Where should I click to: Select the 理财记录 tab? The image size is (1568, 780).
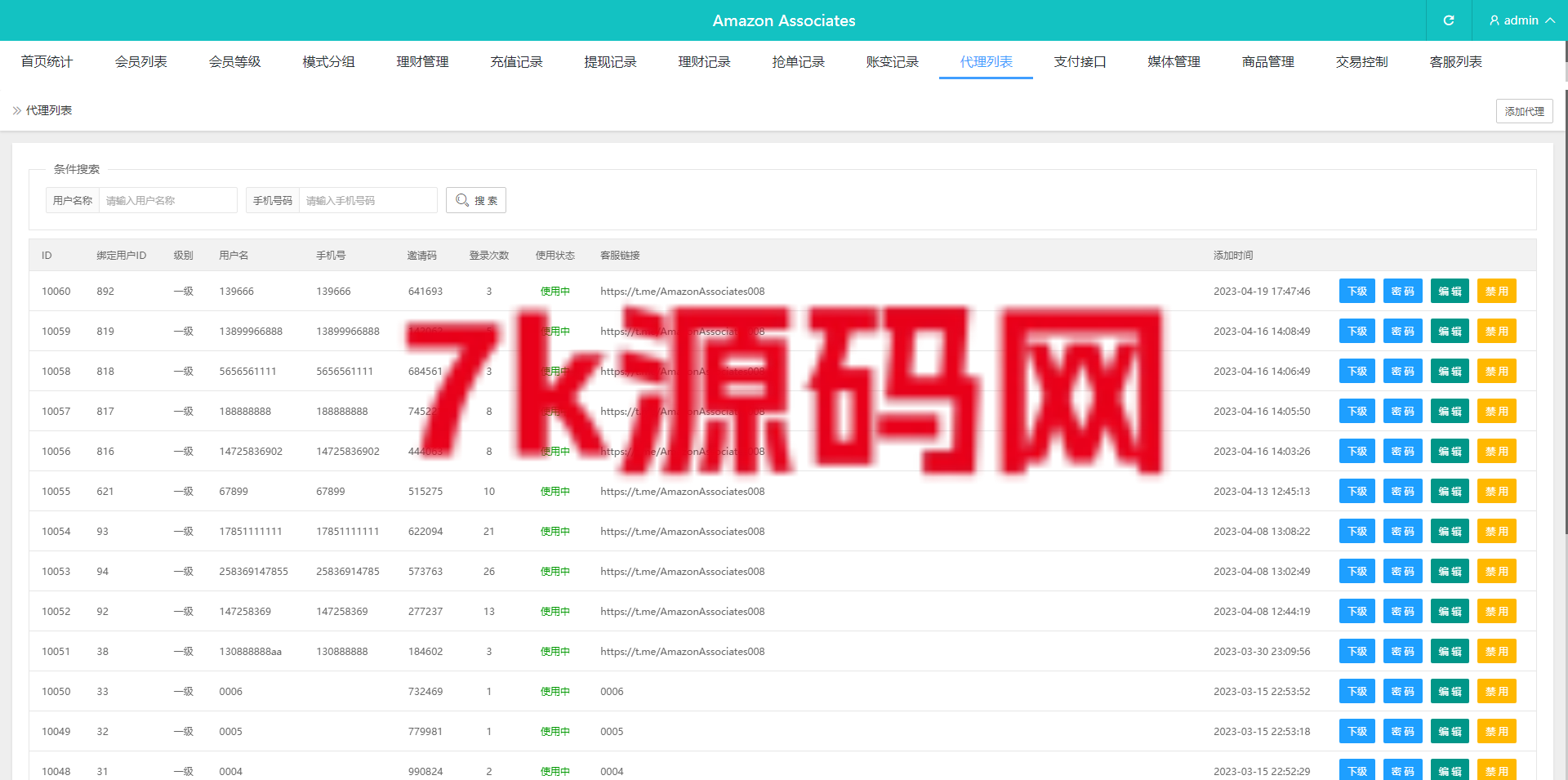click(x=704, y=62)
